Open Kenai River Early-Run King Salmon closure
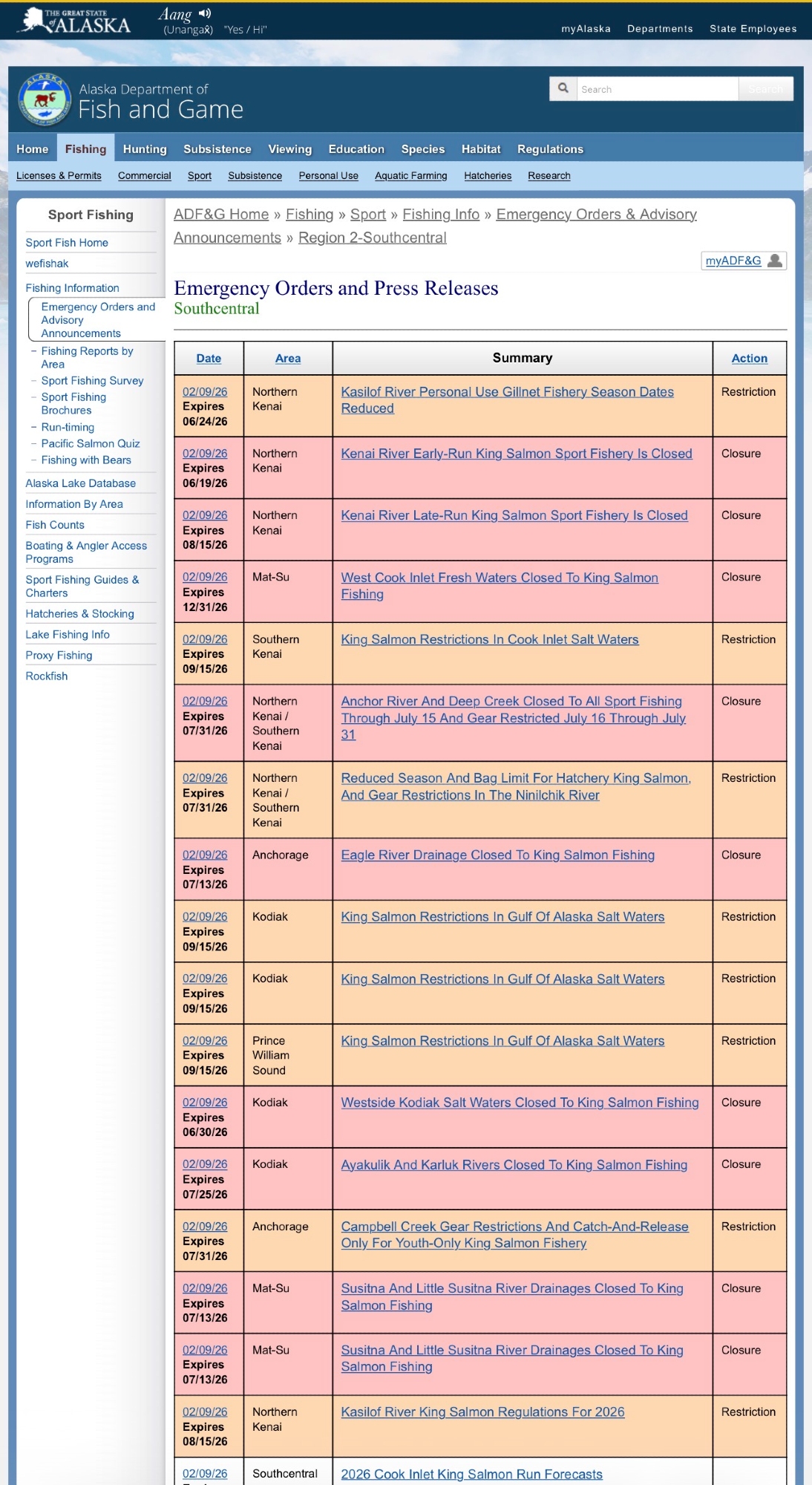 click(x=516, y=454)
